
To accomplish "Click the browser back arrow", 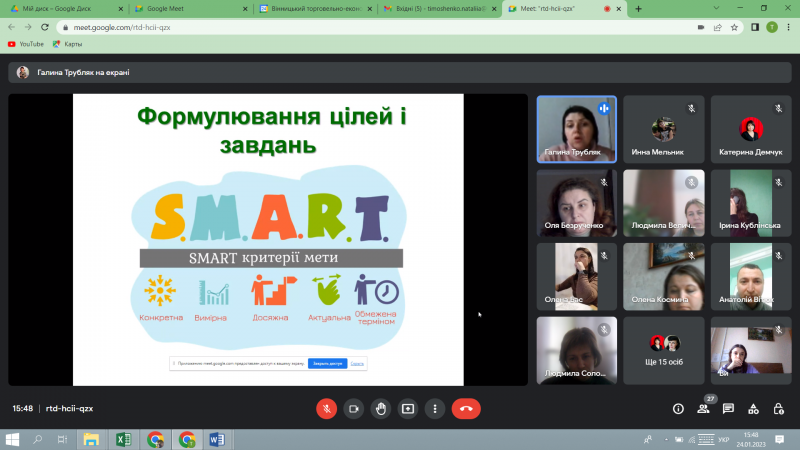I will (11, 27).
